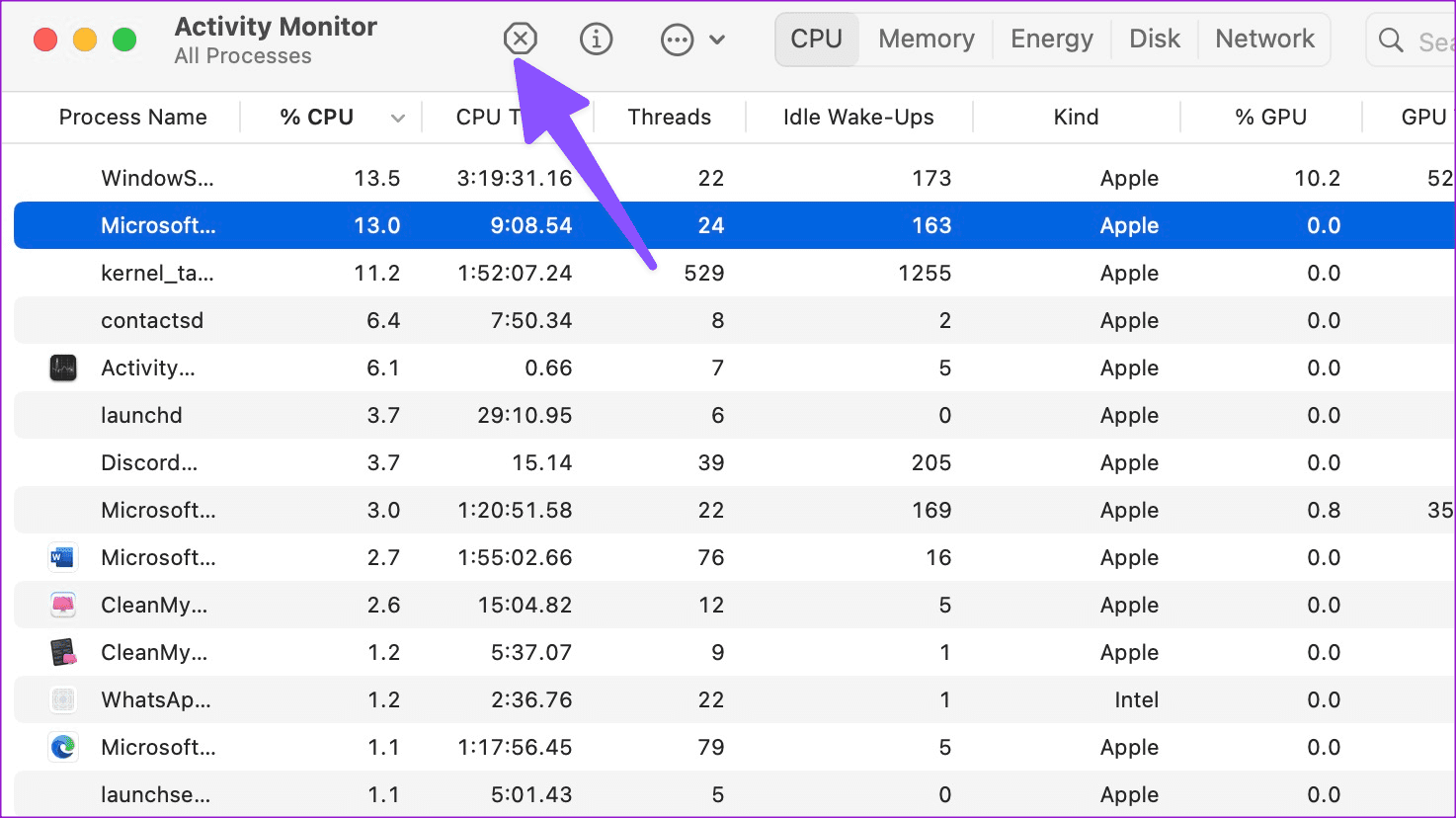The height and width of the screenshot is (818, 1456).
Task: Click the More options ellipsis icon
Action: click(x=676, y=40)
